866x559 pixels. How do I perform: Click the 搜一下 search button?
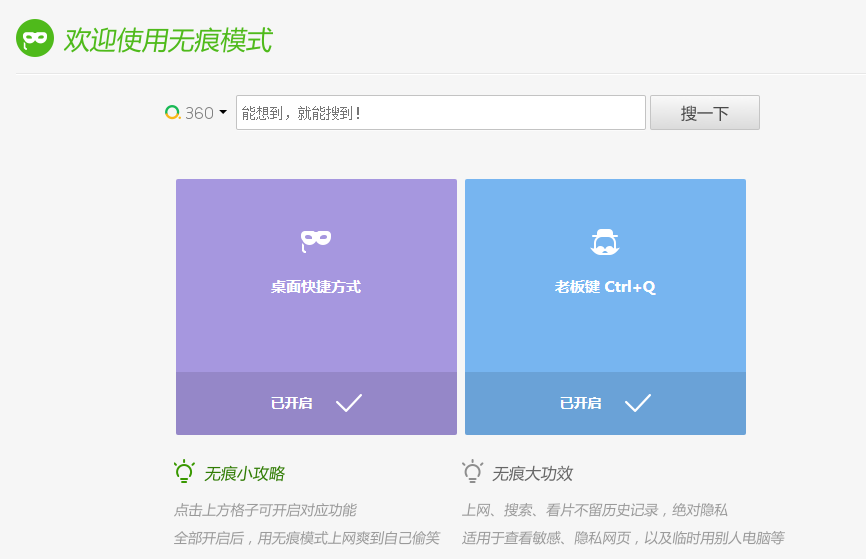pyautogui.click(x=704, y=113)
